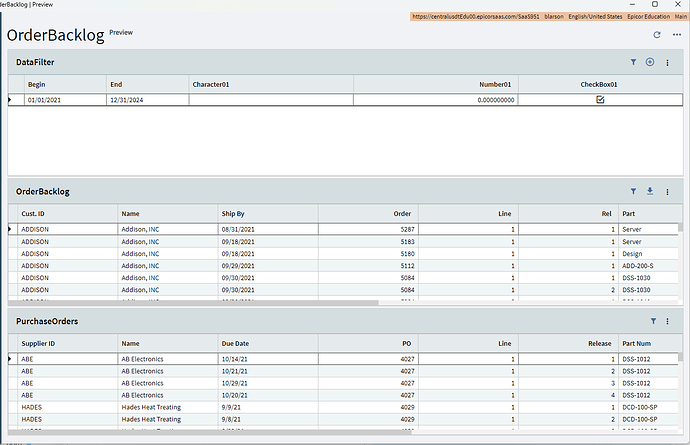Minimize the preview window
The image size is (690, 445).
click(x=632, y=4)
